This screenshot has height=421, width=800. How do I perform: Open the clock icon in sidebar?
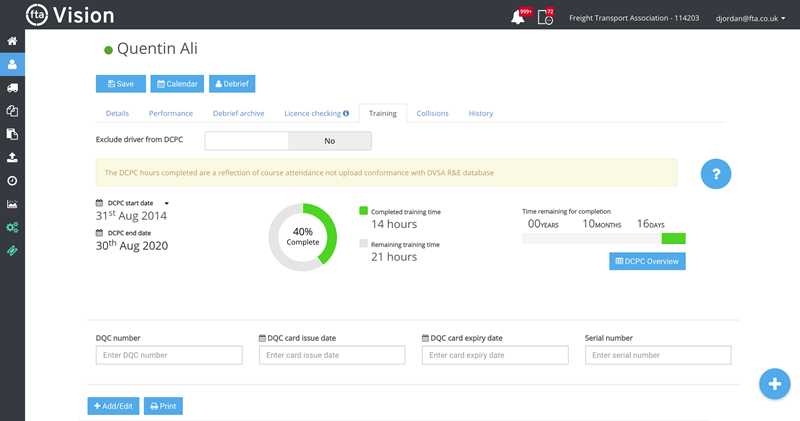tap(12, 181)
